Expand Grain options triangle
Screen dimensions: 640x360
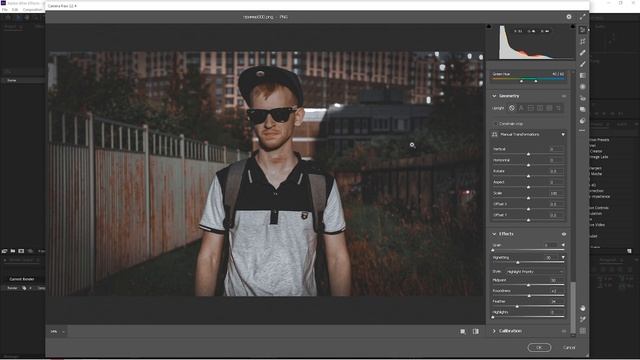(x=563, y=245)
